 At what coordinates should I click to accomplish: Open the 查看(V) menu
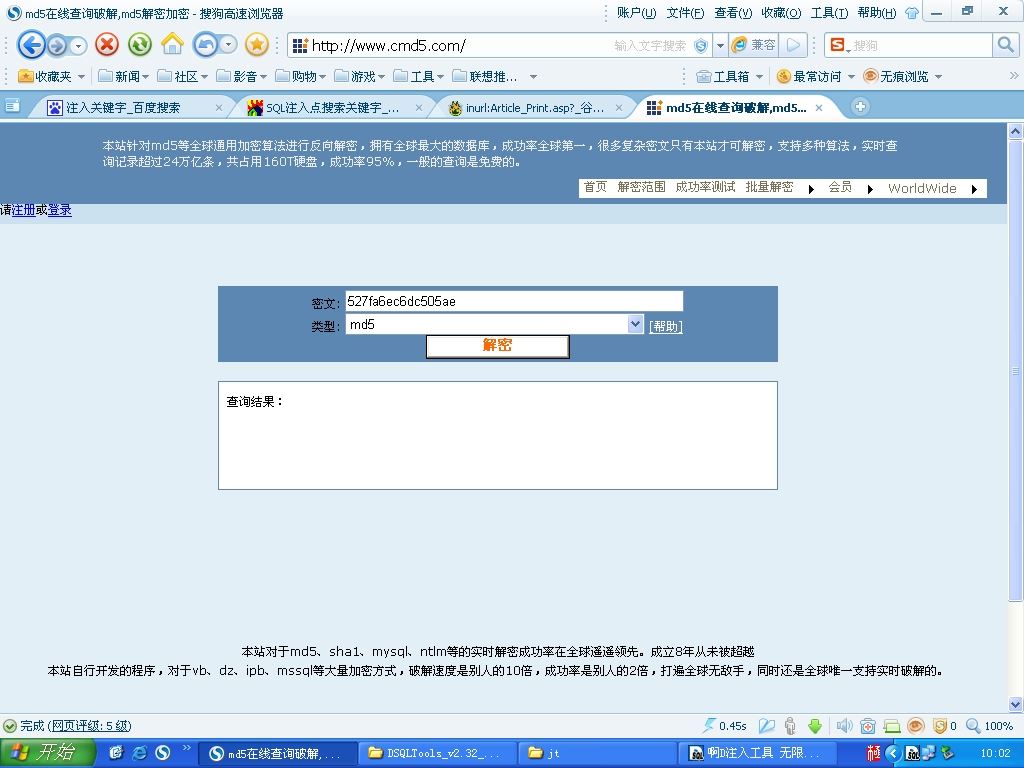click(733, 13)
